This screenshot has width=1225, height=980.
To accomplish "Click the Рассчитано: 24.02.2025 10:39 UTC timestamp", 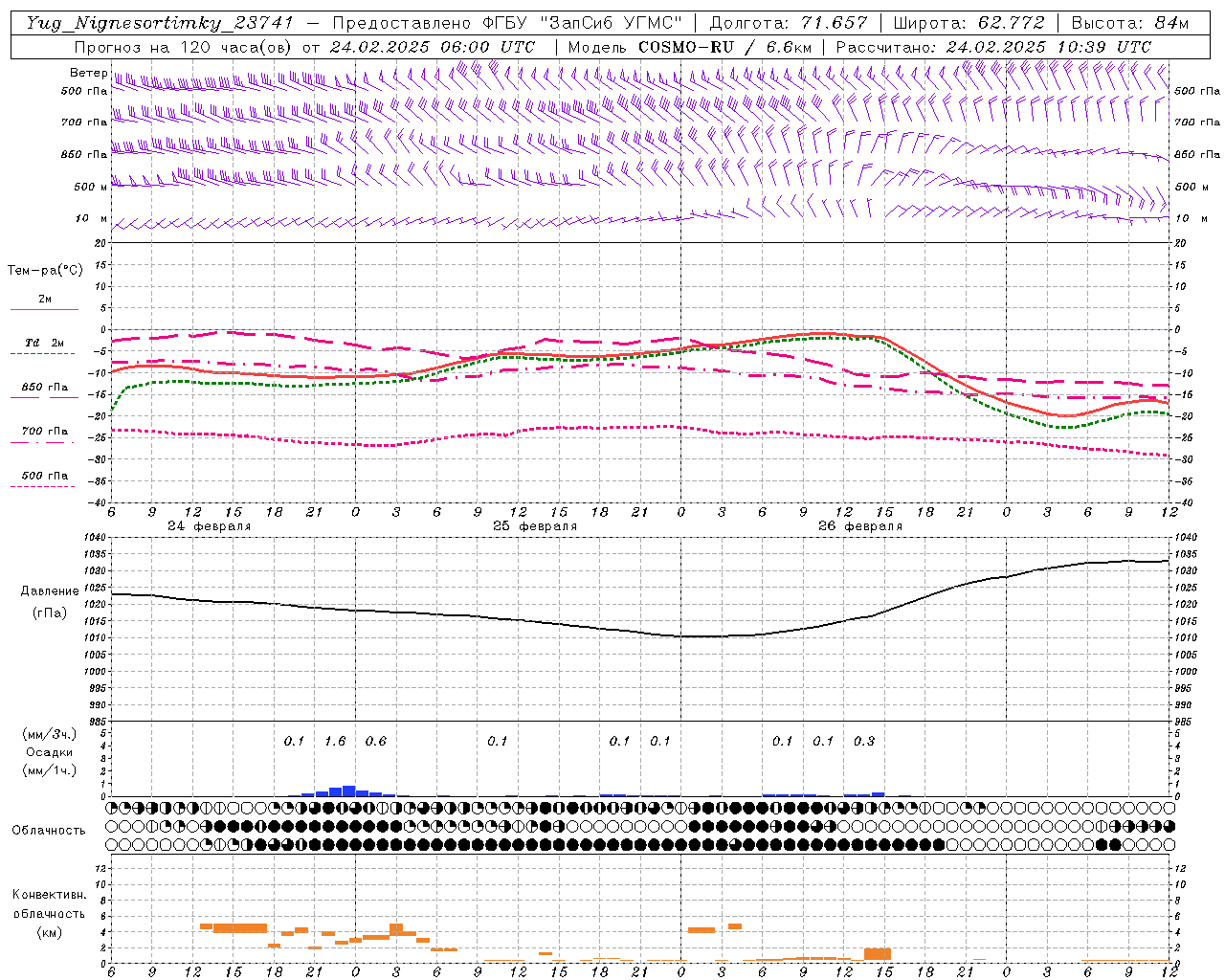I will 993,47.
